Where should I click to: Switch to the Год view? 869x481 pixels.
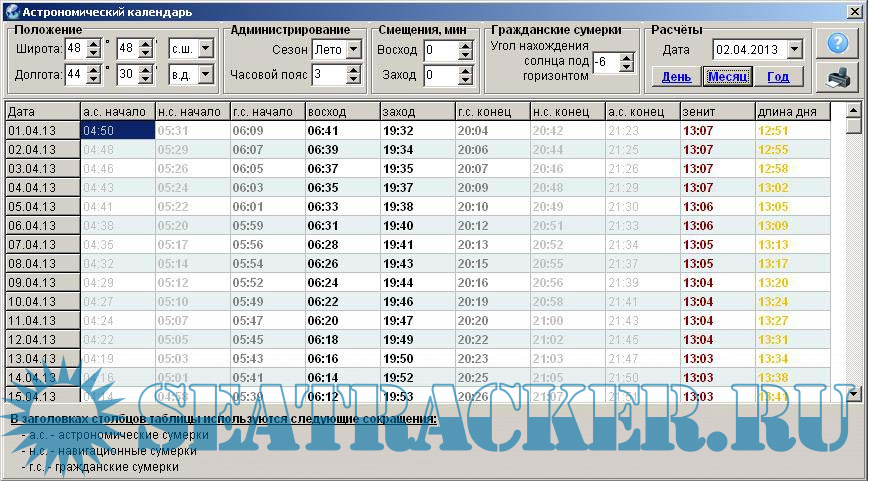[x=778, y=77]
